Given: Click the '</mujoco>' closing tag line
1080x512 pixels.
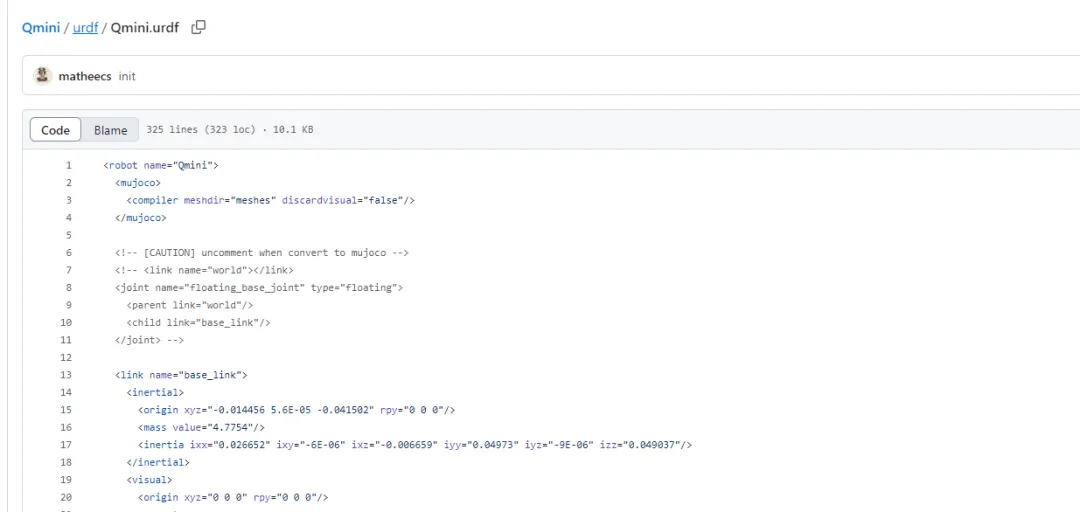Looking at the screenshot, I should 141,218.
